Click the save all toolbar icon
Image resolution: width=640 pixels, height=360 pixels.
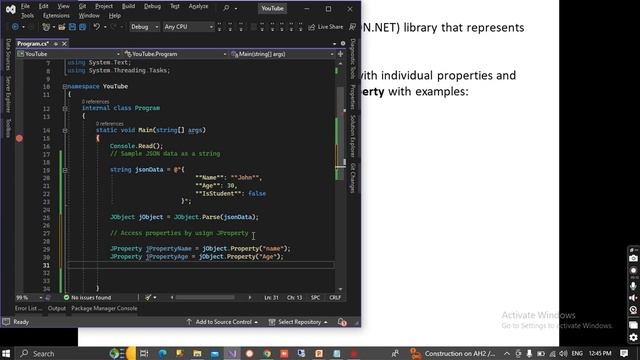[x=82, y=27]
